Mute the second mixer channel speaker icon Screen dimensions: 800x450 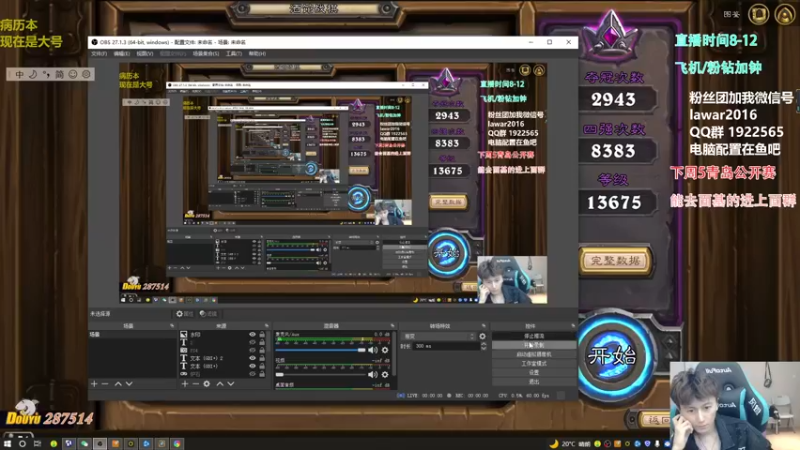coord(373,374)
